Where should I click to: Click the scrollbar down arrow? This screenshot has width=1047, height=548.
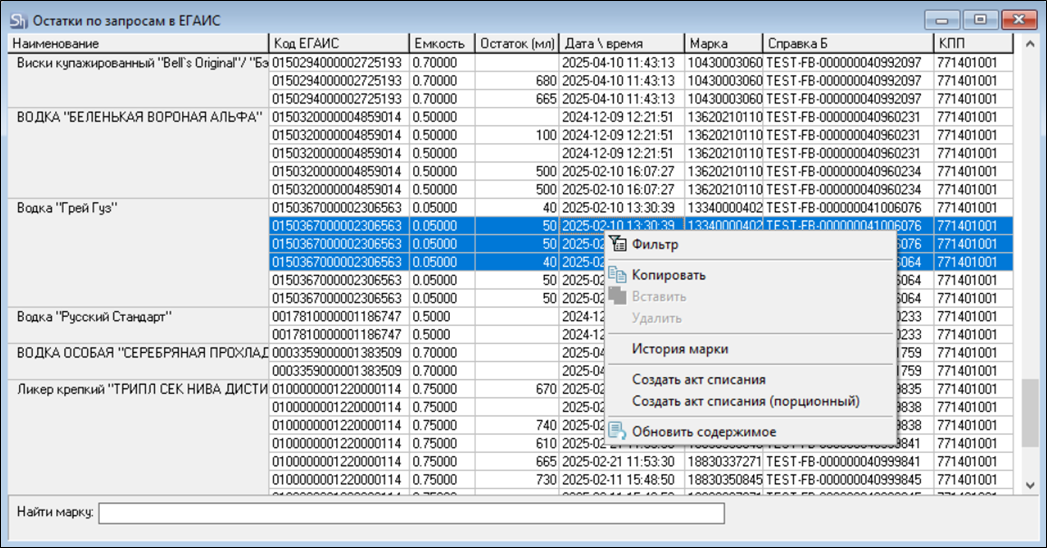[1030, 485]
